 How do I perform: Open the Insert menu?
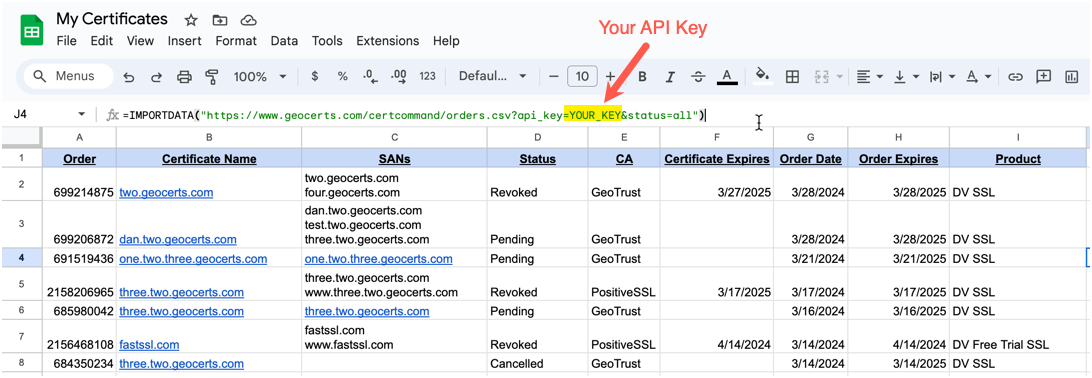pos(185,41)
